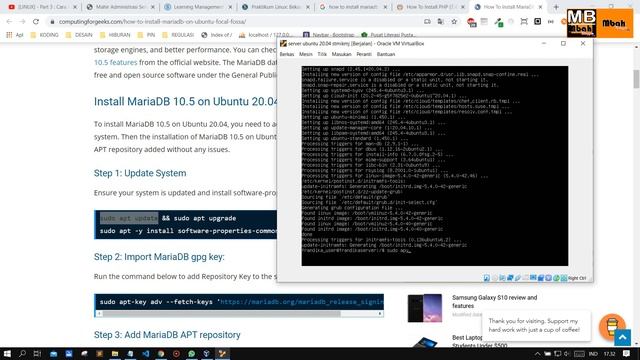
Task: Switch to the Google how to install mariadb tab
Action: 353,7
